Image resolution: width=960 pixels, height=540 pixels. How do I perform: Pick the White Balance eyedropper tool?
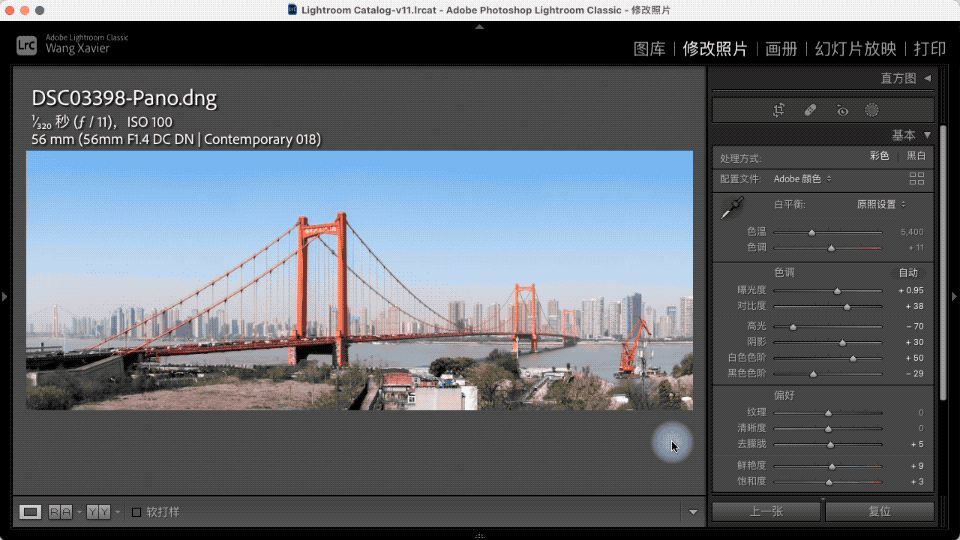click(733, 208)
